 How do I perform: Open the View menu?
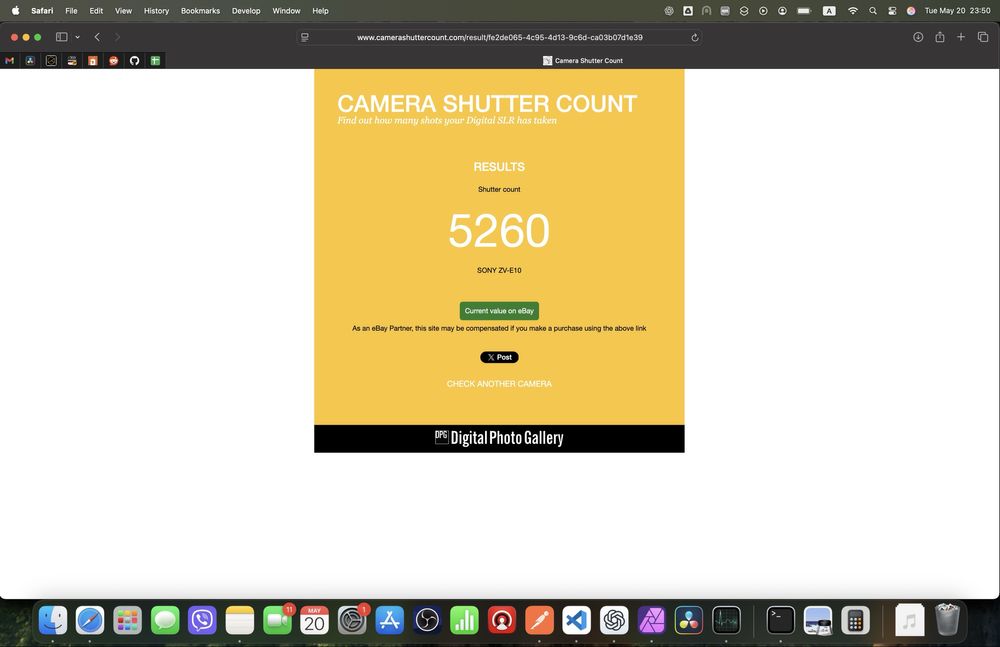point(123,11)
